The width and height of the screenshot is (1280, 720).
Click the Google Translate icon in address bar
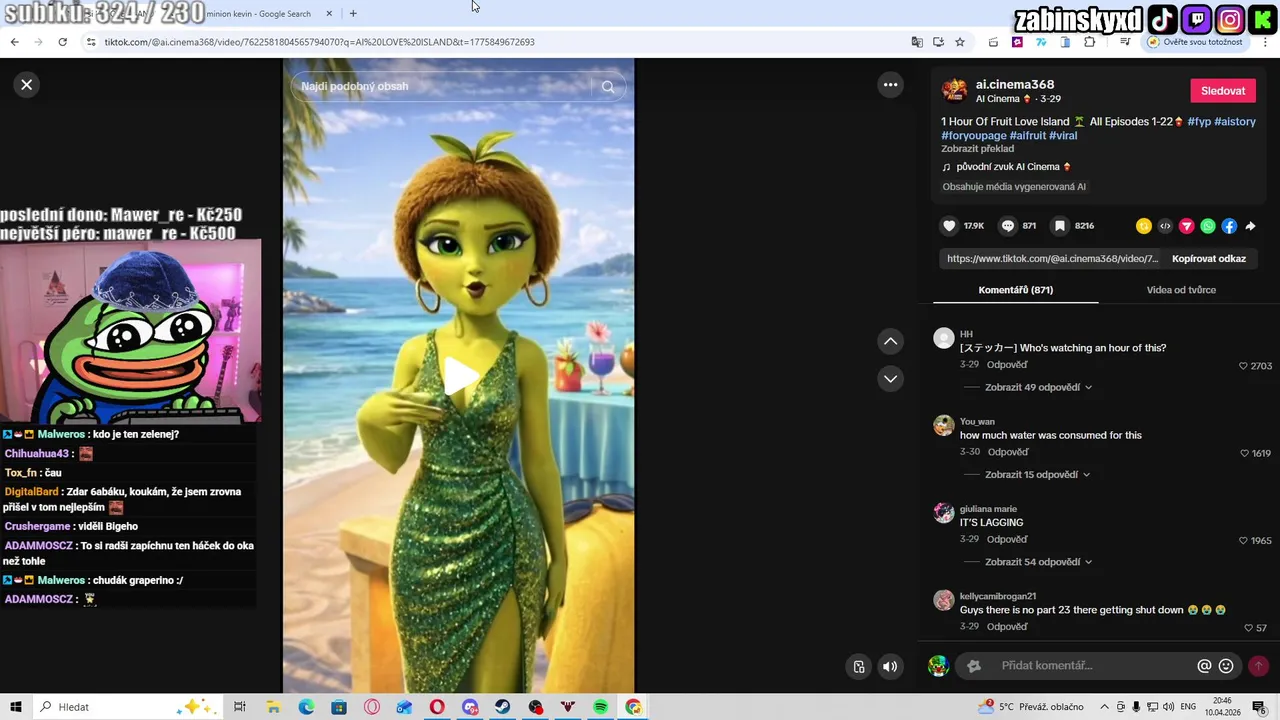(917, 42)
